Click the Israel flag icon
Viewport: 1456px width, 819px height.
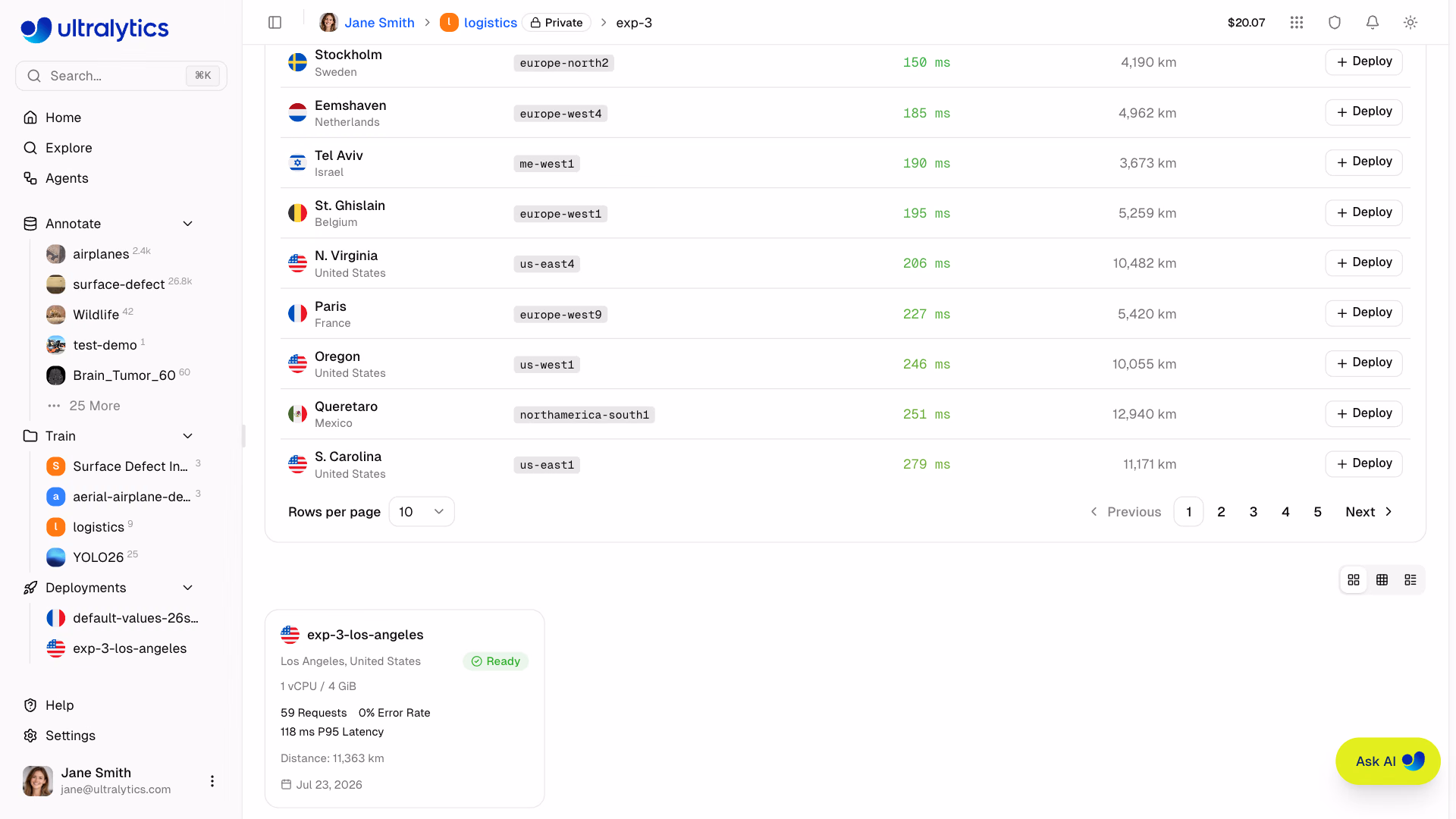pos(297,163)
